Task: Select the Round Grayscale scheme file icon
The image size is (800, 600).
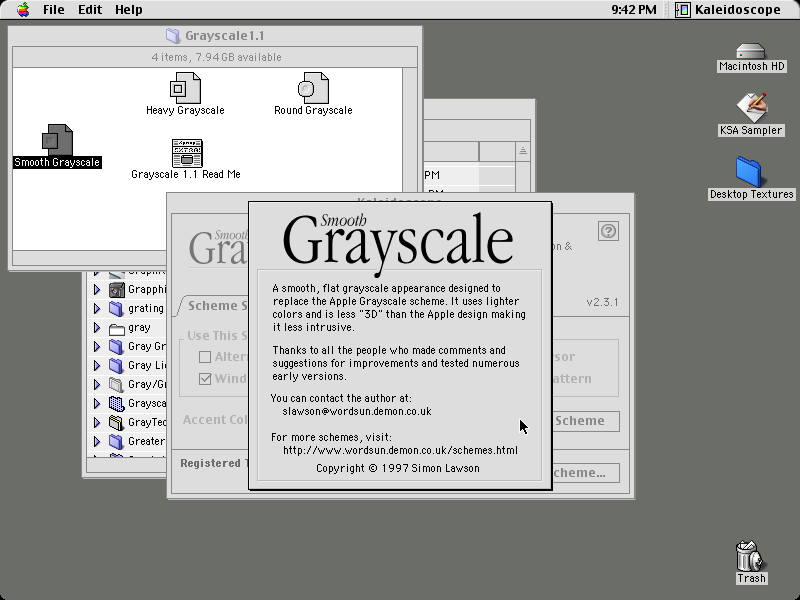Action: point(313,88)
